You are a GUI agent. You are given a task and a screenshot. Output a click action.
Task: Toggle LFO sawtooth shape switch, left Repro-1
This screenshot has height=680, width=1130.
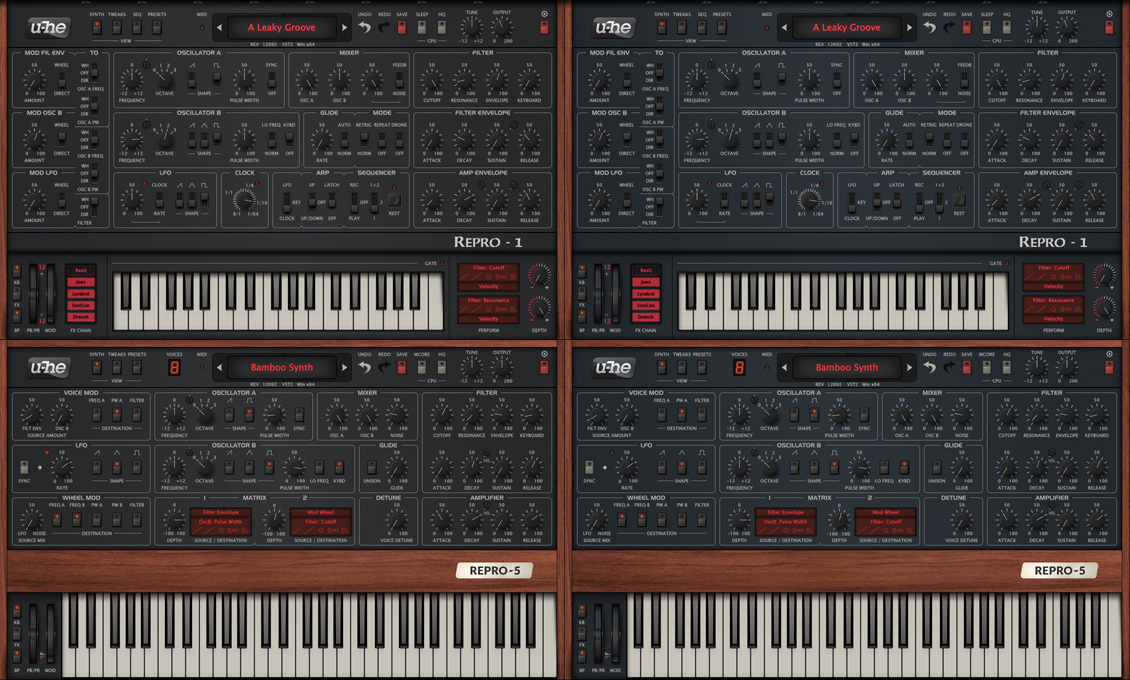(x=179, y=199)
